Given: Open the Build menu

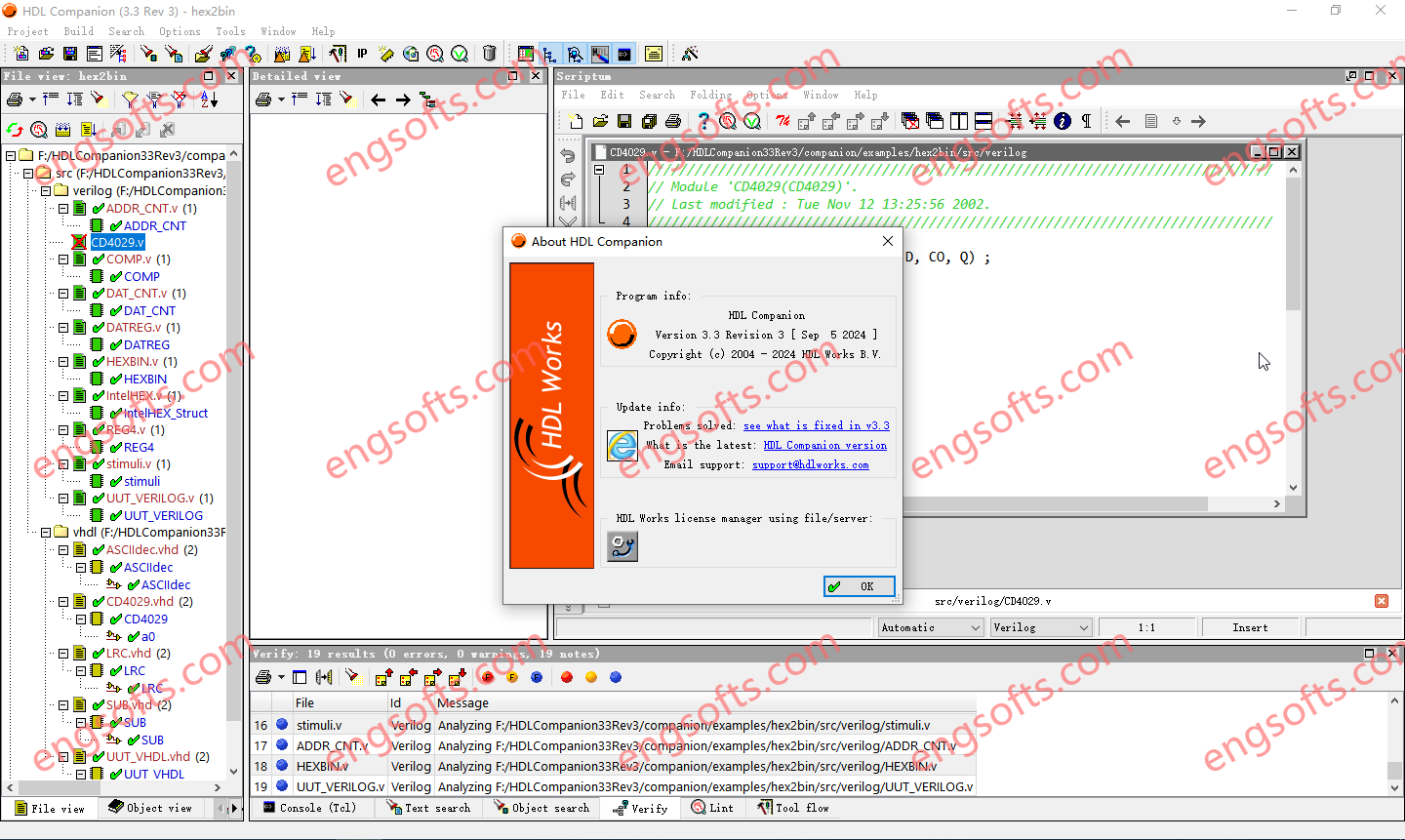Looking at the screenshot, I should [x=79, y=31].
